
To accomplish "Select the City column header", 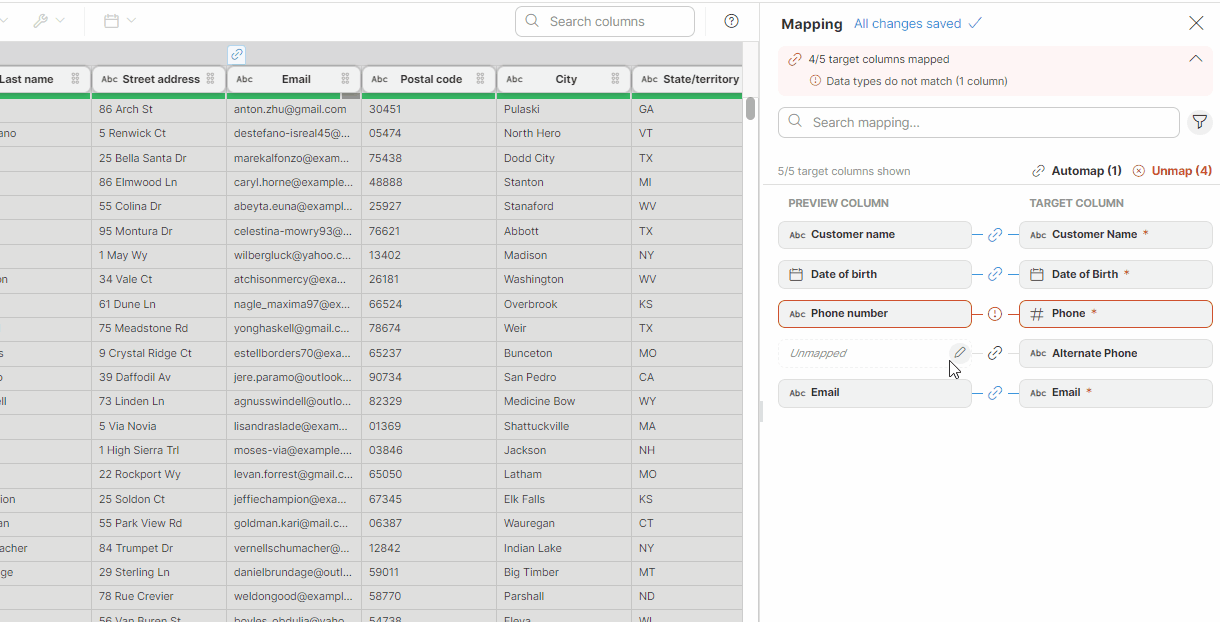I will (x=566, y=79).
